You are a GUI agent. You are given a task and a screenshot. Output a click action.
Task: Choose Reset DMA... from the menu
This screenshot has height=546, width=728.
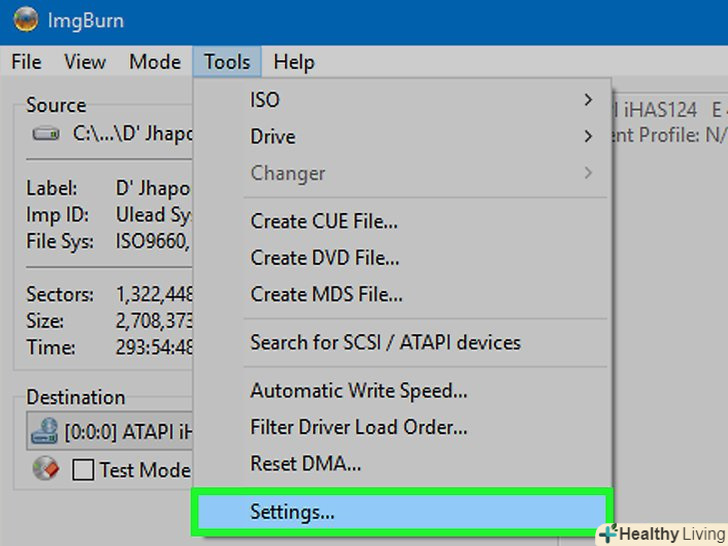tap(402, 464)
